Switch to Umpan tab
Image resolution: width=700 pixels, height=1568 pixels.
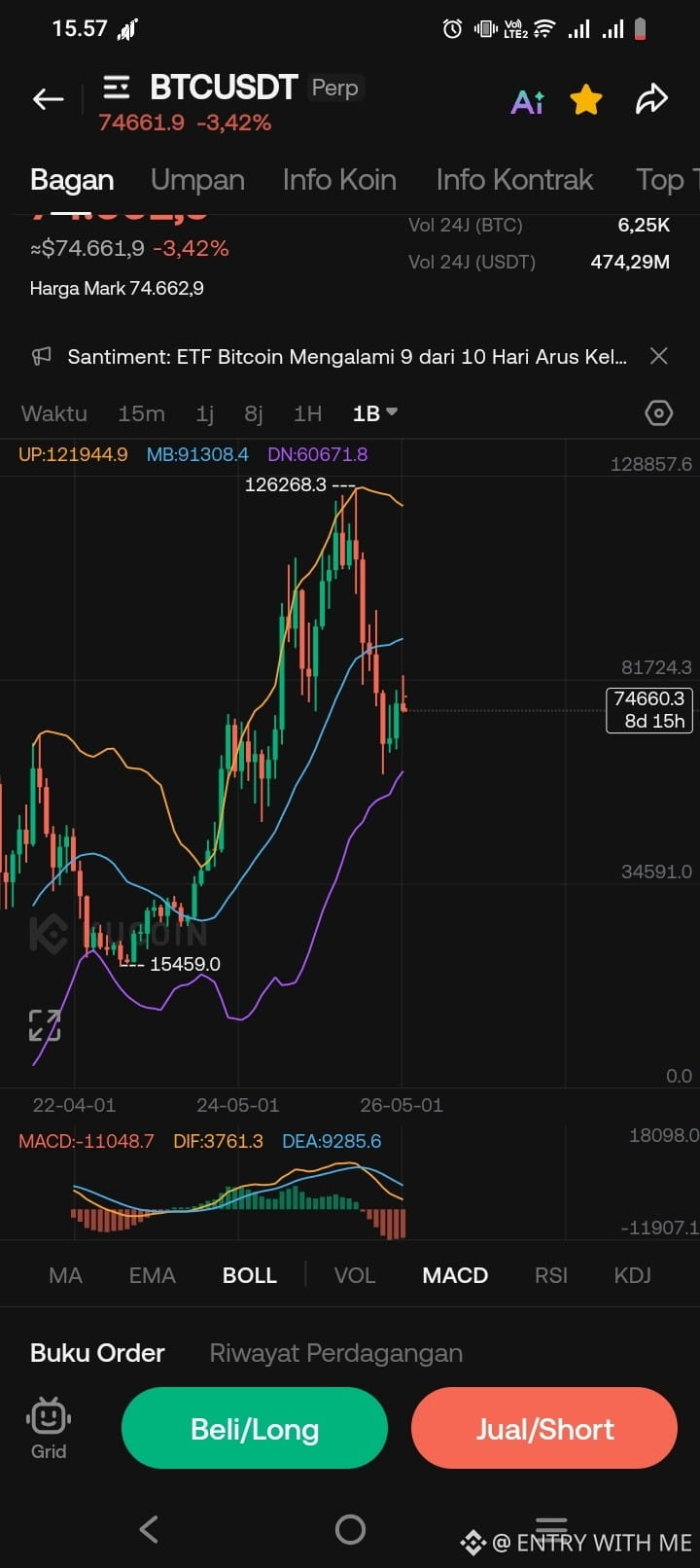[197, 180]
